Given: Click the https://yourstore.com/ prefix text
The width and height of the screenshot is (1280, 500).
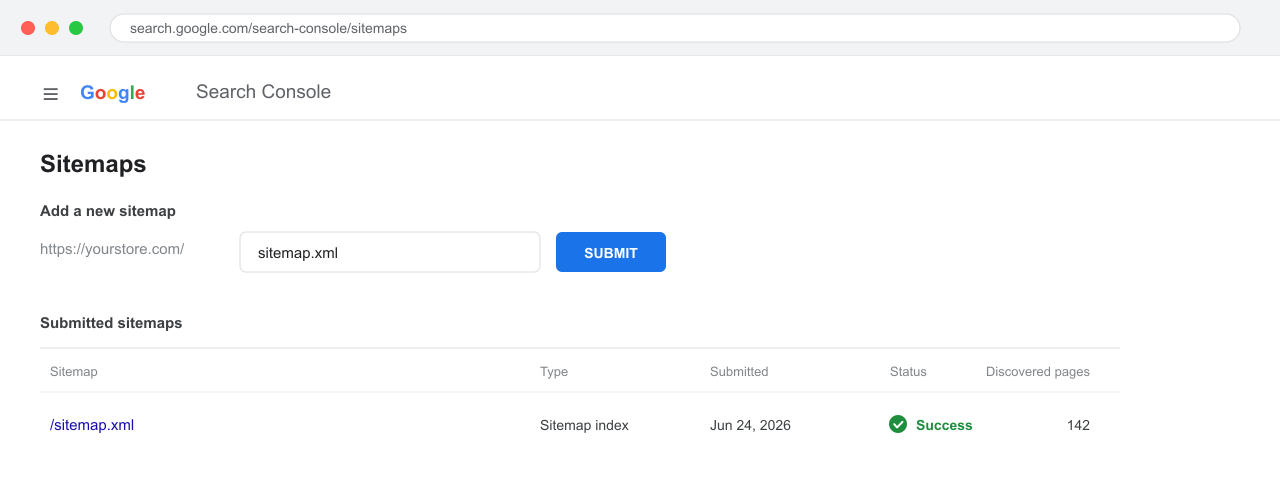Looking at the screenshot, I should (x=112, y=249).
